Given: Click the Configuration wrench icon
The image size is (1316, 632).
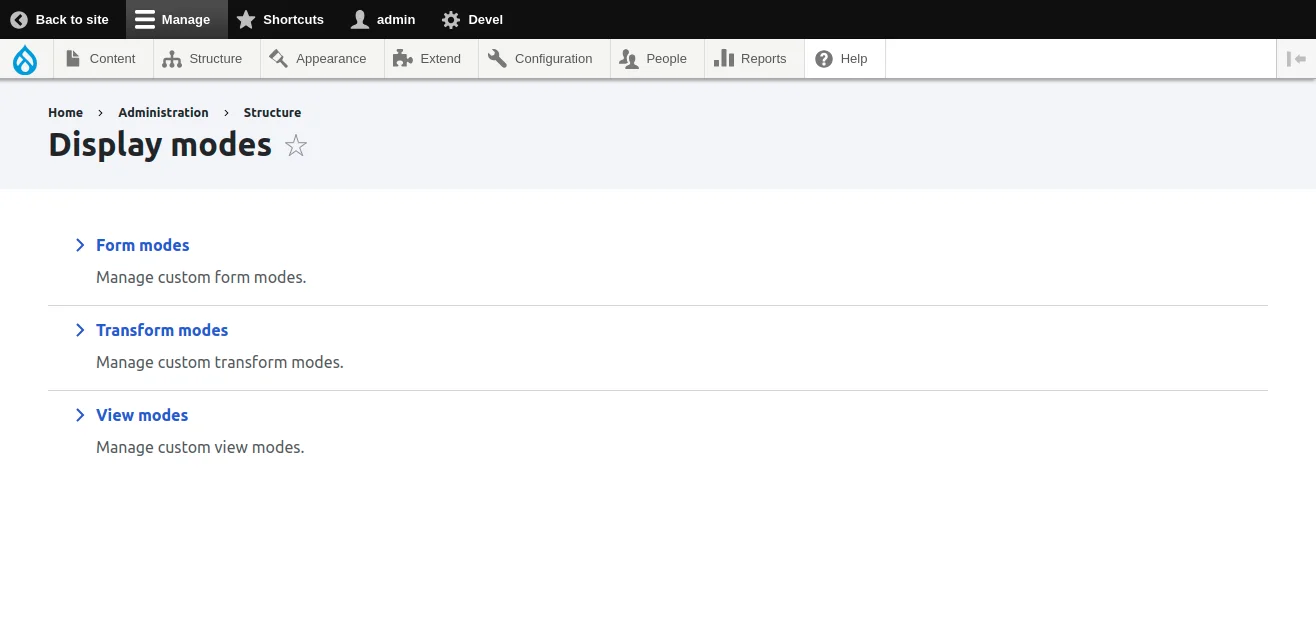Looking at the screenshot, I should tap(496, 58).
